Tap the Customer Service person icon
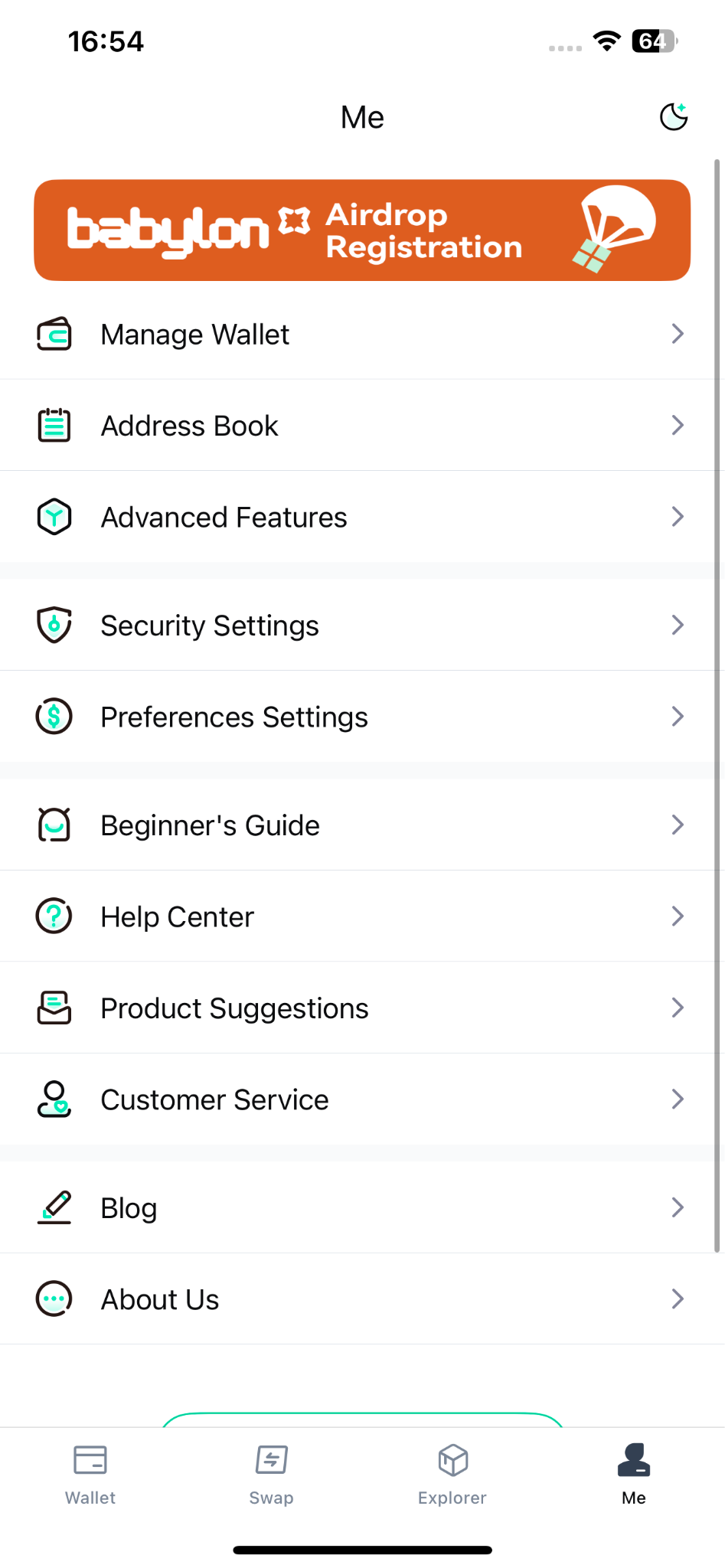 pos(54,1099)
